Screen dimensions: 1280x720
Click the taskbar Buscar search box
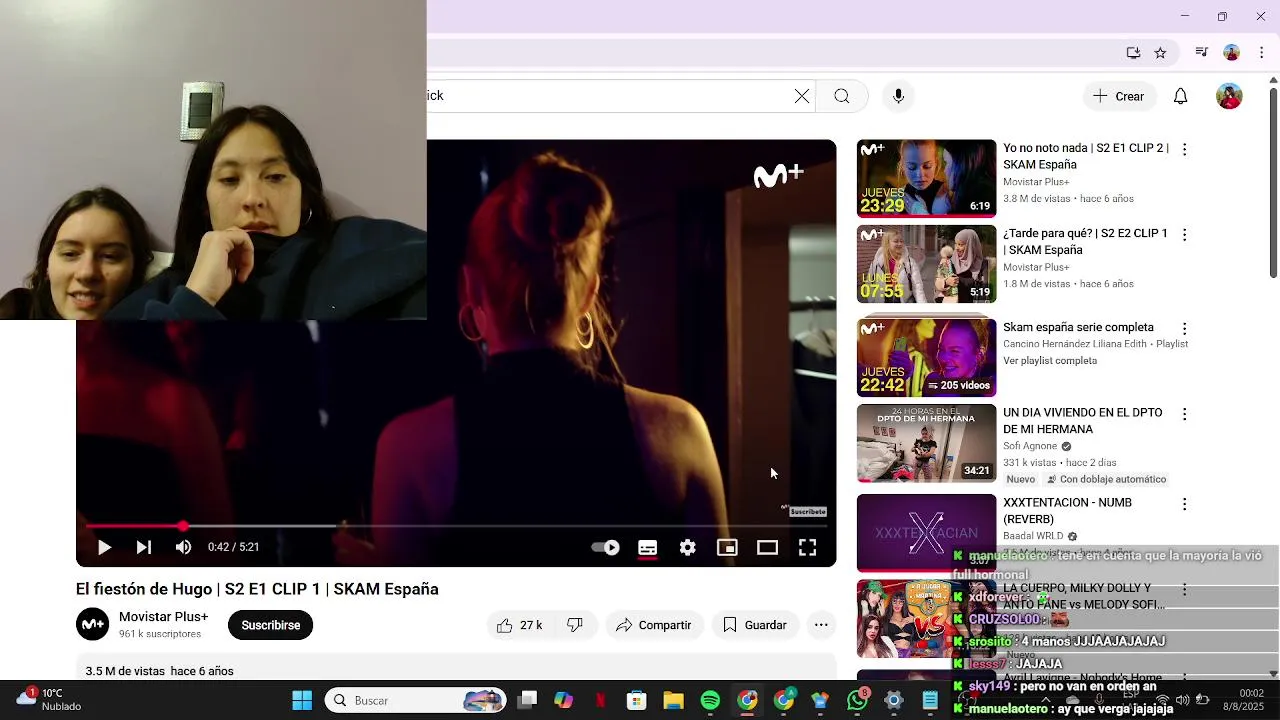pyautogui.click(x=415, y=700)
